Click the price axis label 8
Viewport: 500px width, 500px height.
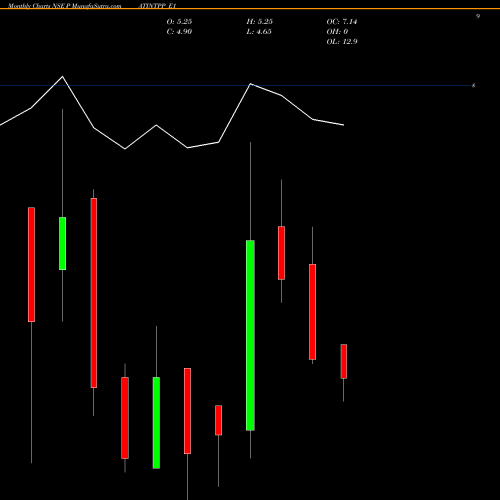(473, 86)
